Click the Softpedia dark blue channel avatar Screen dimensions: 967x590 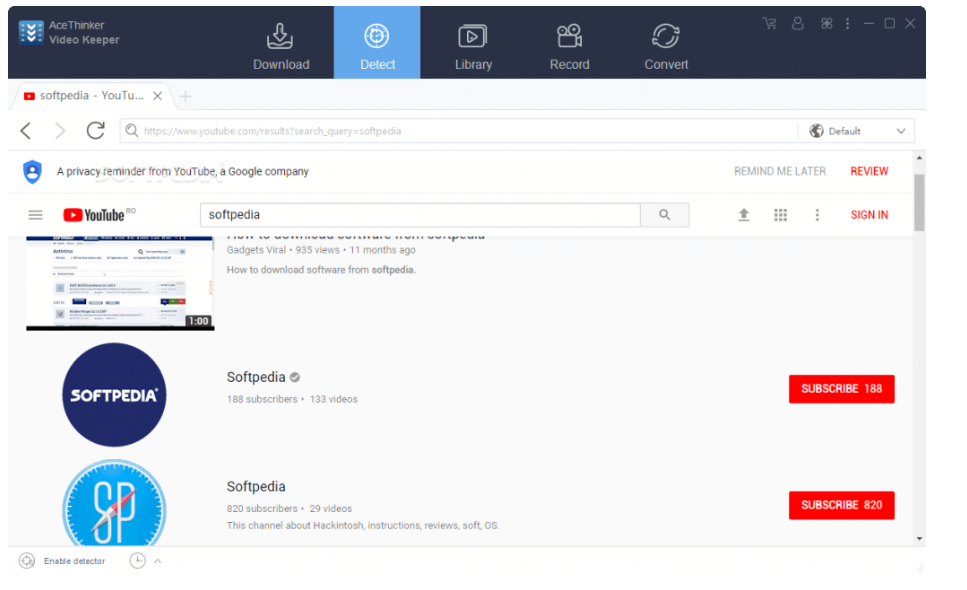pos(114,395)
